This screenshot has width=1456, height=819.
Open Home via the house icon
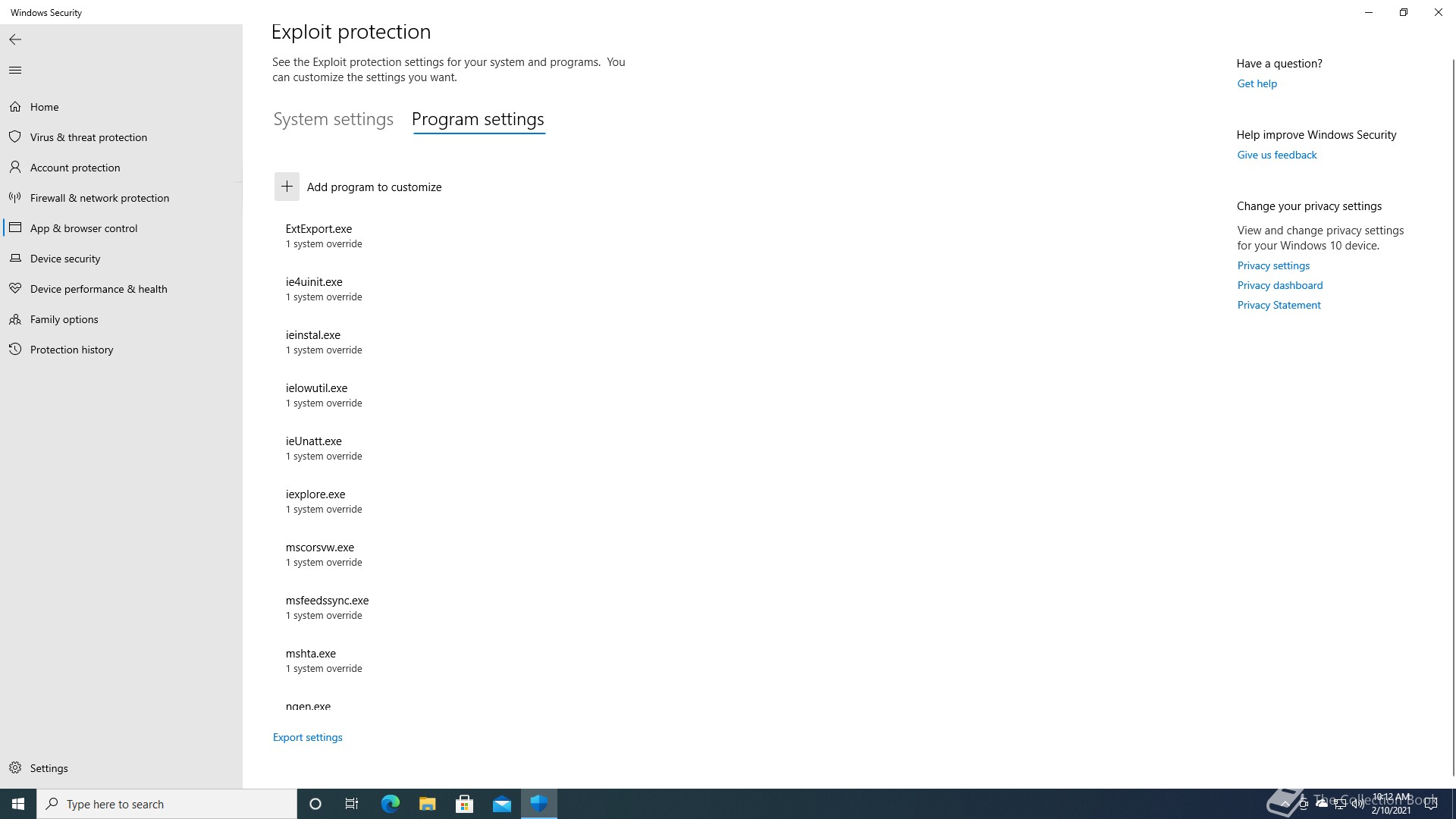coord(15,107)
